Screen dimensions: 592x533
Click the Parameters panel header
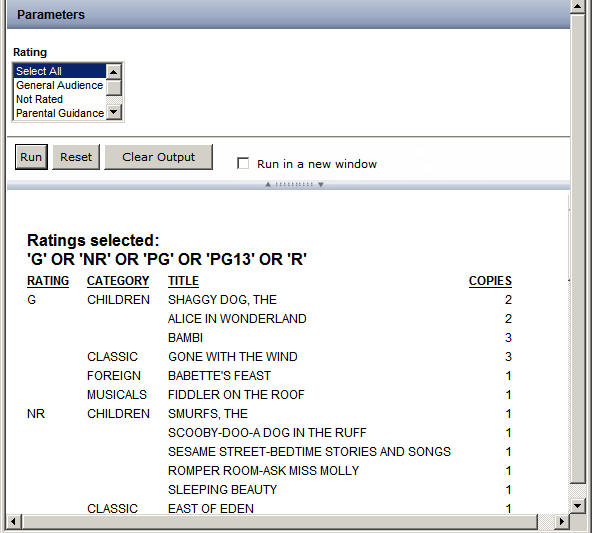point(288,14)
